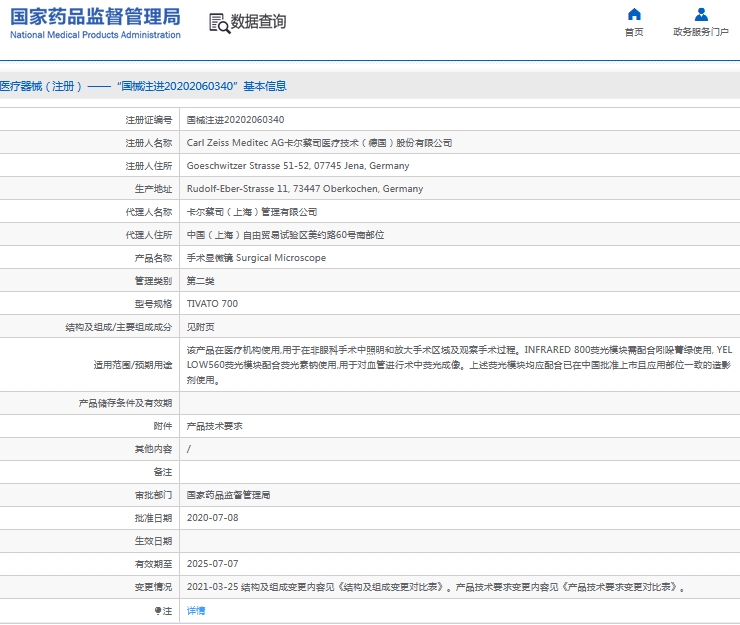
Task: Click the 数据查询 magnifier document icon
Action: (219, 23)
